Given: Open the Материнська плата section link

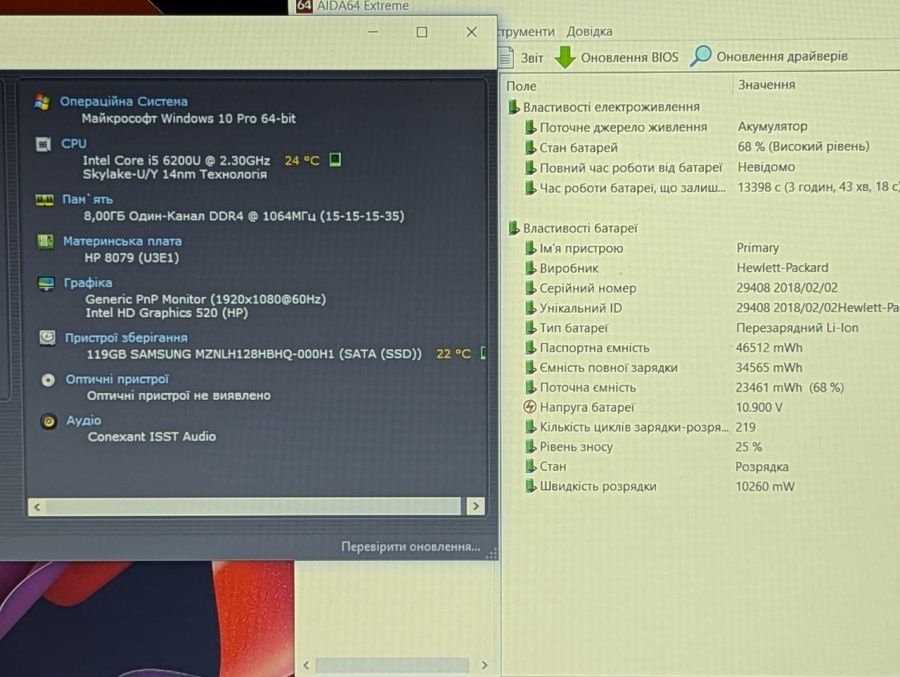Looking at the screenshot, I should pos(122,241).
